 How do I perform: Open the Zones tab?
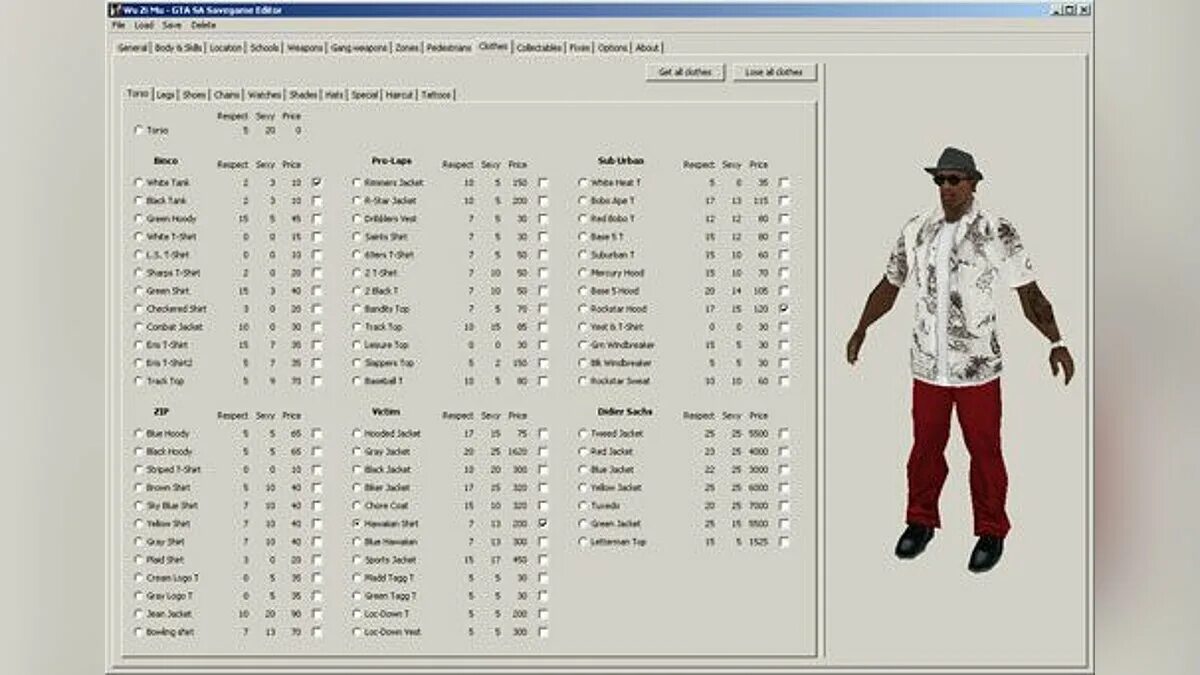pyautogui.click(x=407, y=48)
